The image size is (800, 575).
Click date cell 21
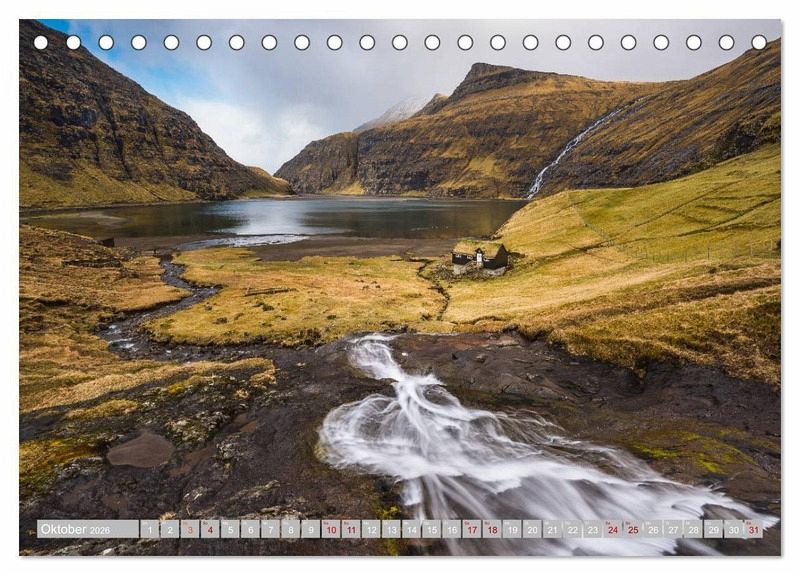click(552, 529)
